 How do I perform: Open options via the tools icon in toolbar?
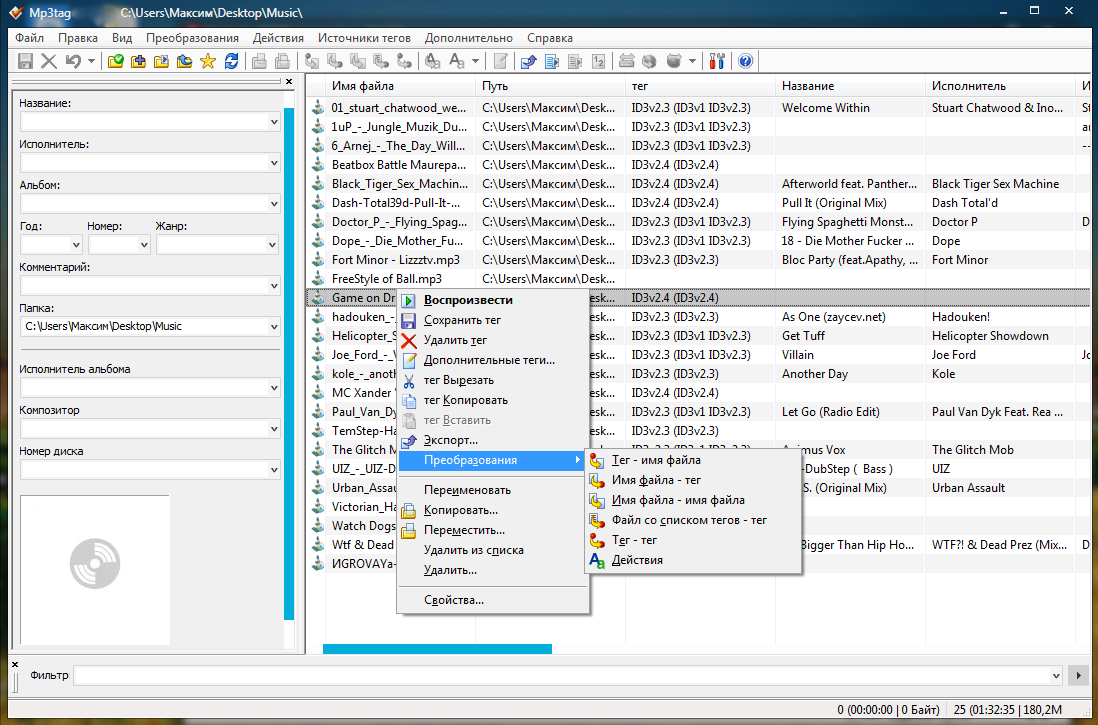(x=716, y=61)
